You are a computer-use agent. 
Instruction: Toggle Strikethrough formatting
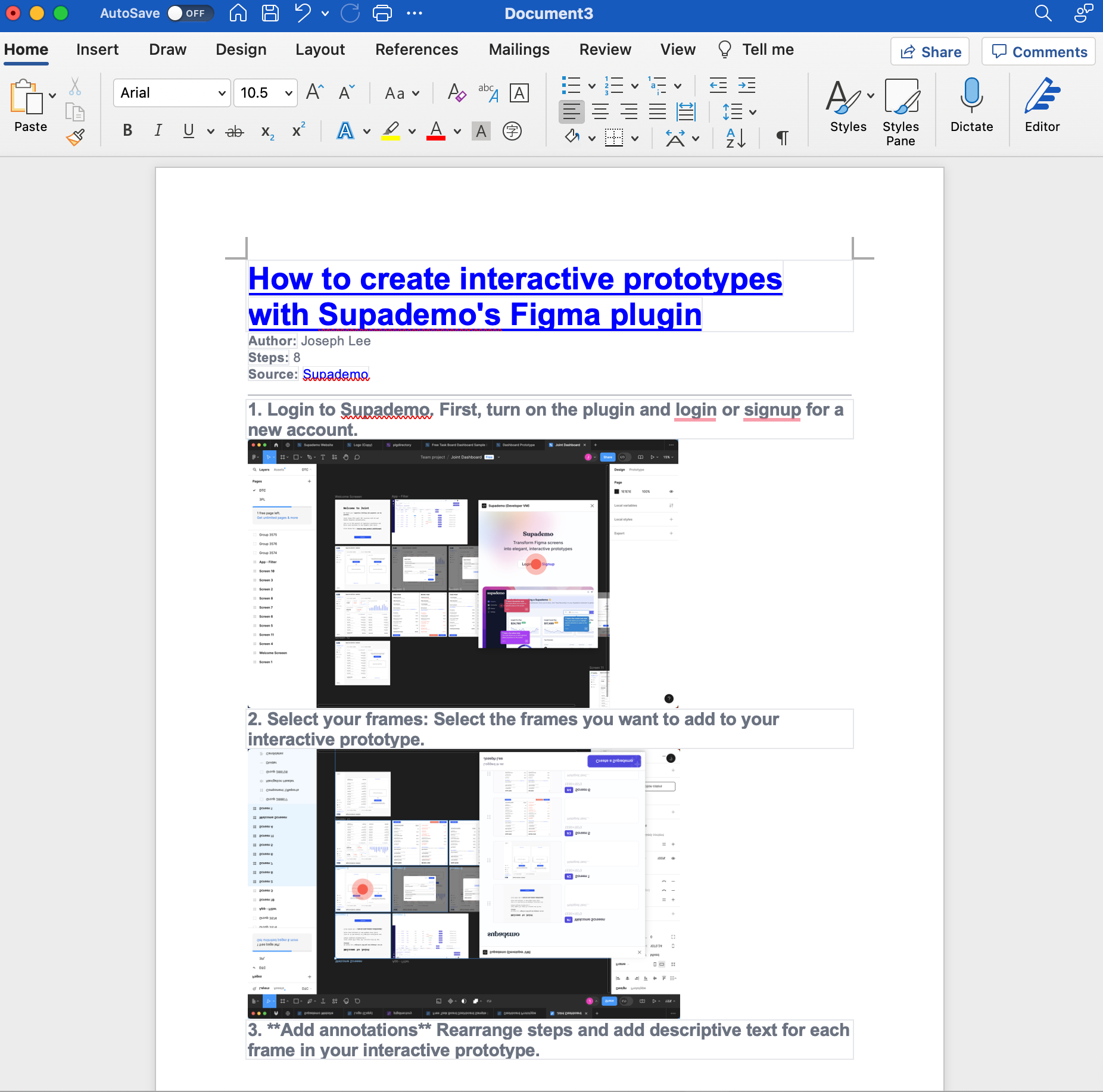(x=235, y=132)
